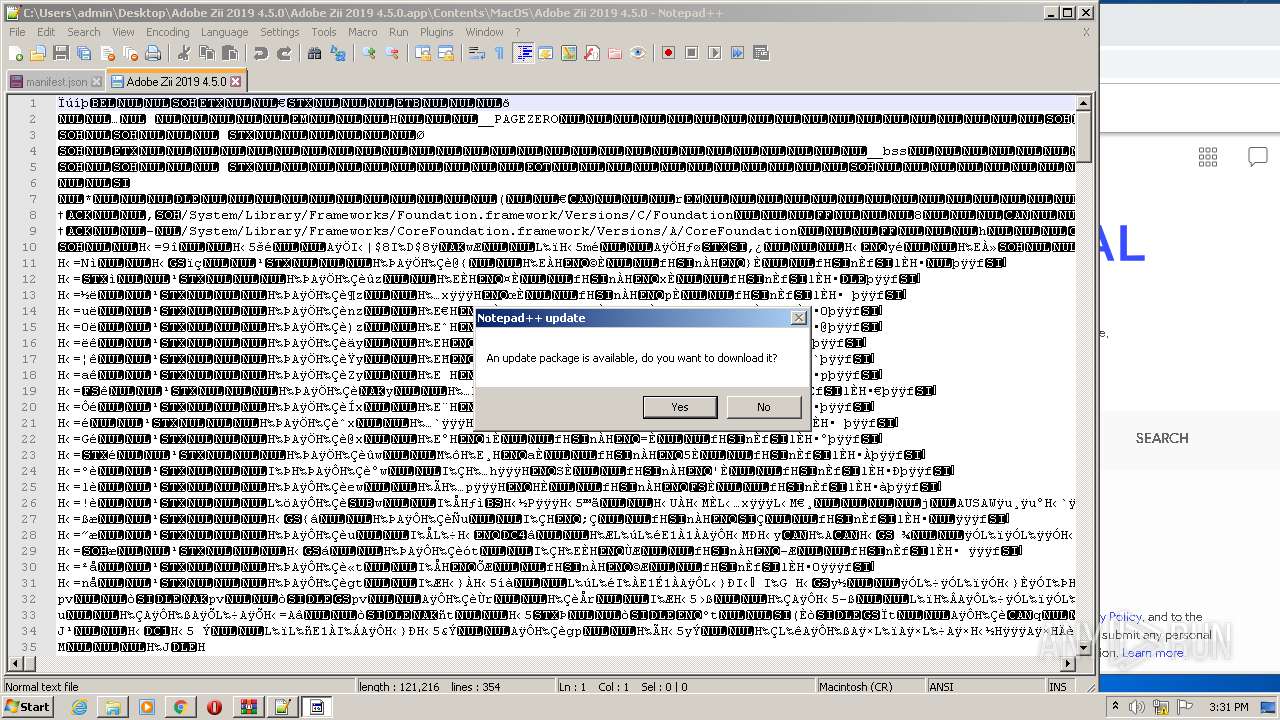Viewport: 1280px width, 720px height.
Task: Open Chrome from the taskbar
Action: 181,707
